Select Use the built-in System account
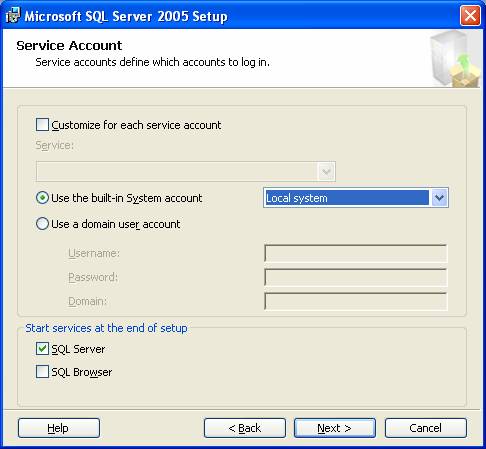486x449 pixels. 42,198
